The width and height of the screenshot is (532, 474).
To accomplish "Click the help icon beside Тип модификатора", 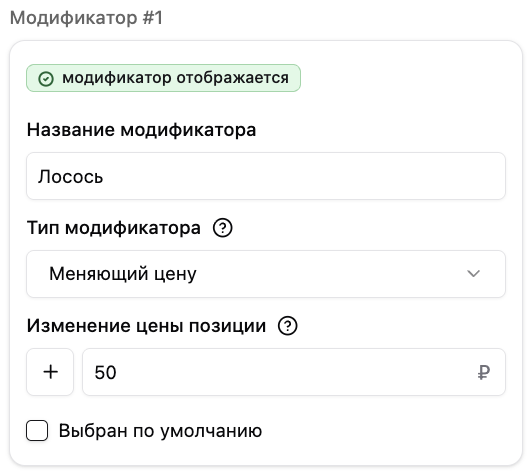I will point(223,228).
